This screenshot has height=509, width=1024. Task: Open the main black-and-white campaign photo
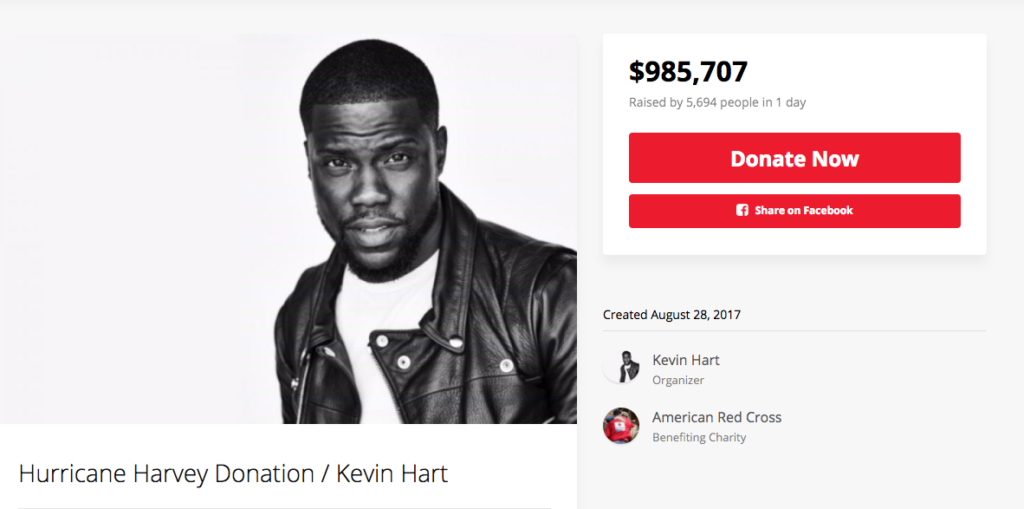click(288, 229)
